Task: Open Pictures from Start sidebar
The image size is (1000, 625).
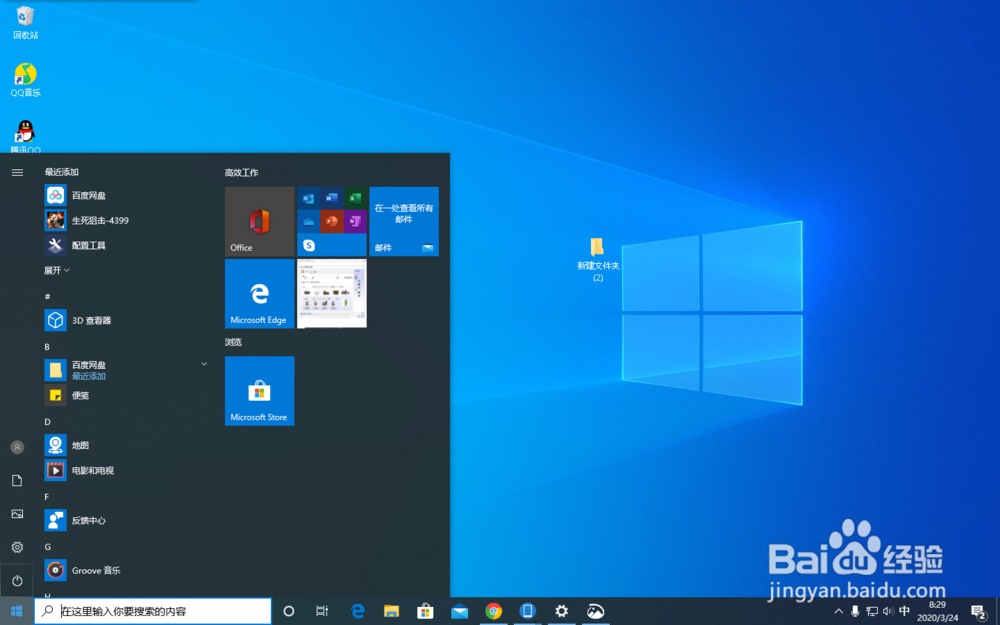Action: (x=17, y=514)
